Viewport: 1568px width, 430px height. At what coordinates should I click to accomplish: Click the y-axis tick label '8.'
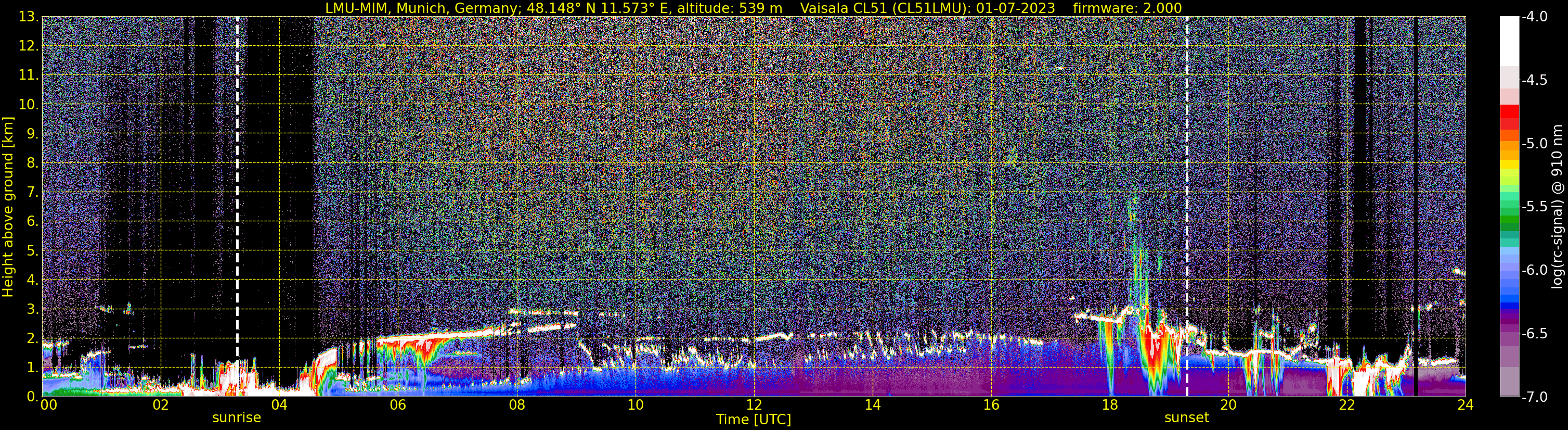(32, 163)
